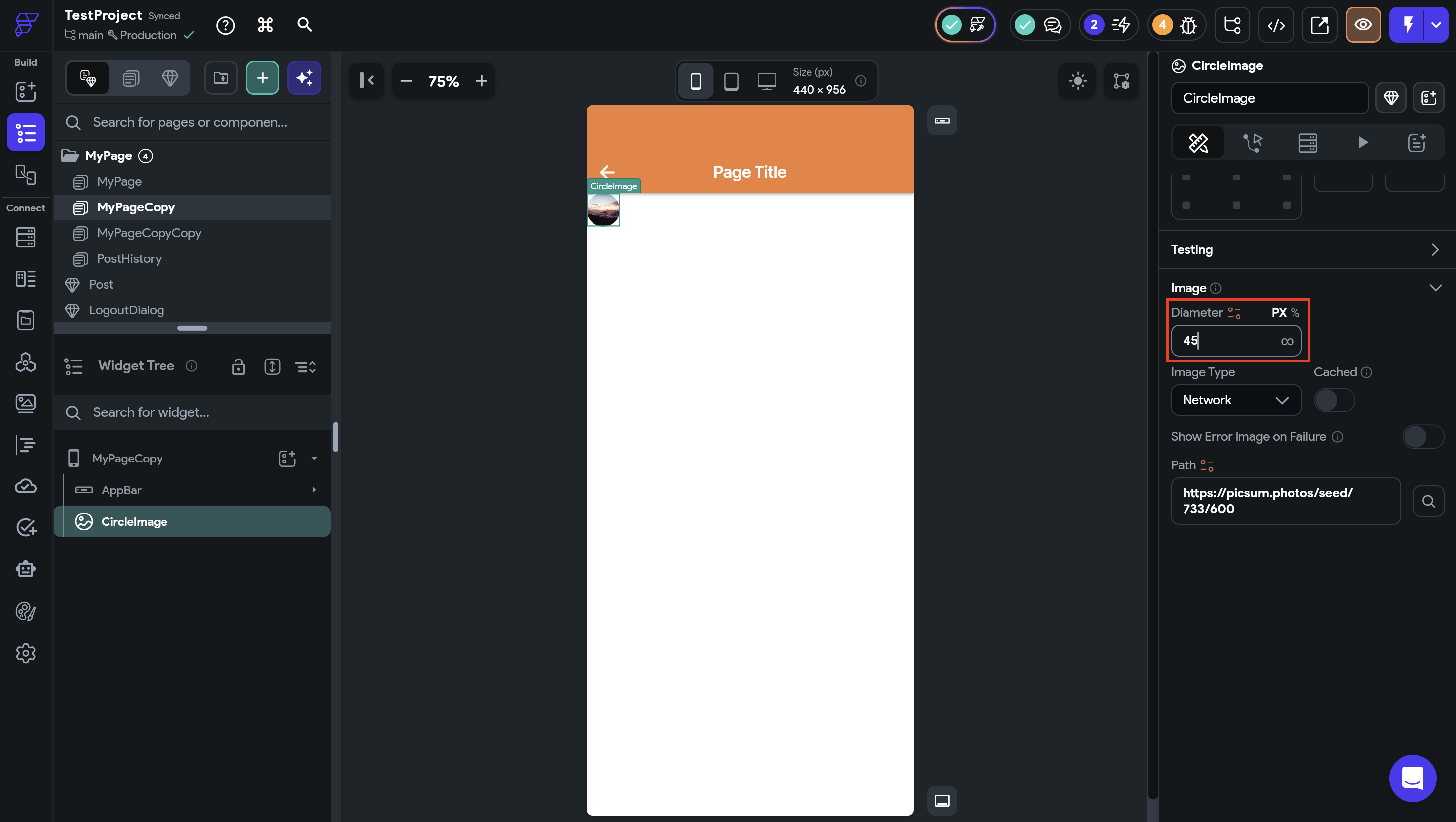Screen dimensions: 1456x822
Task: Open the MyPageCopyCopy page
Action: point(149,233)
